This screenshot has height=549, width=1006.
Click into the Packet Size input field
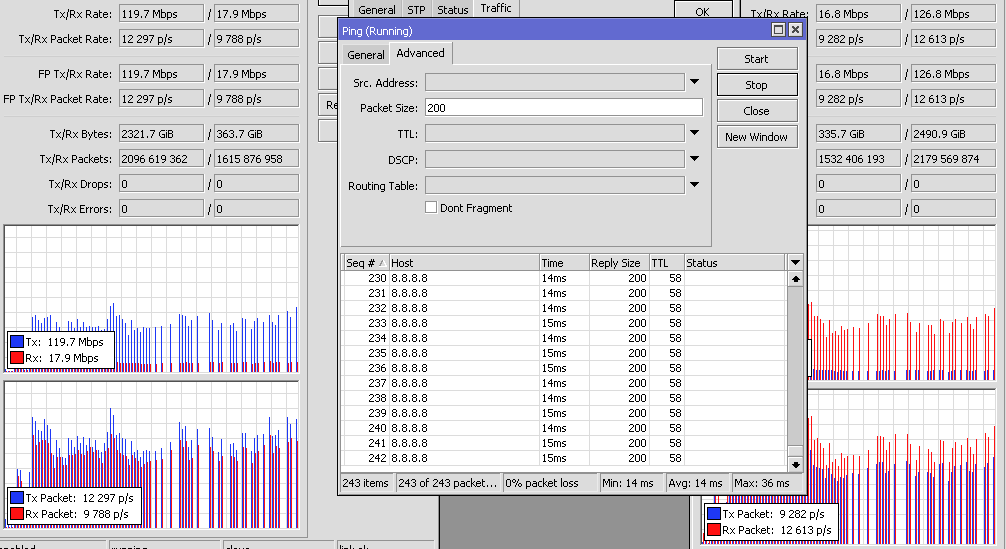pos(563,107)
